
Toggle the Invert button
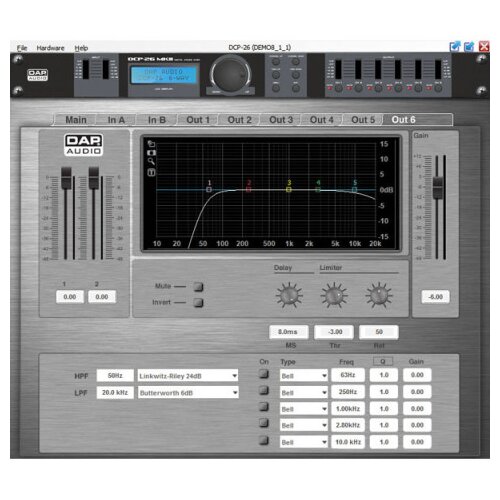(x=198, y=303)
